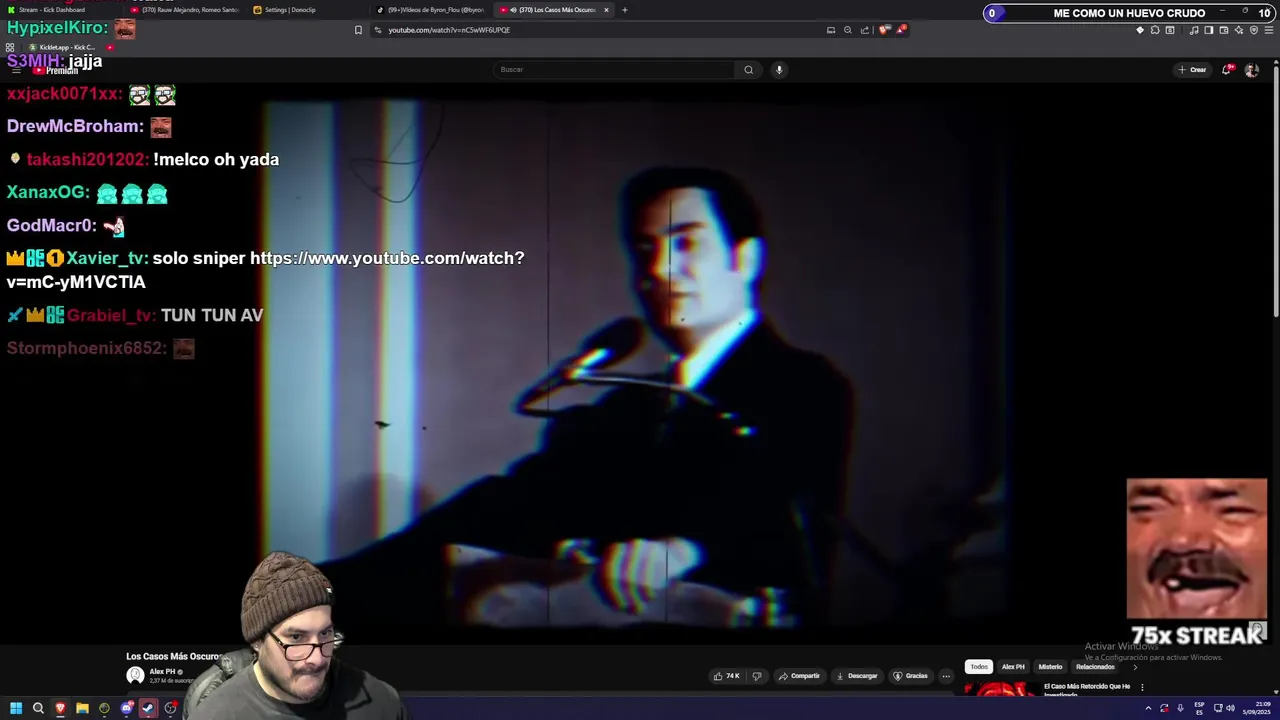Expand more filter chips with arrow
This screenshot has height=720, width=1280.
(x=1135, y=667)
